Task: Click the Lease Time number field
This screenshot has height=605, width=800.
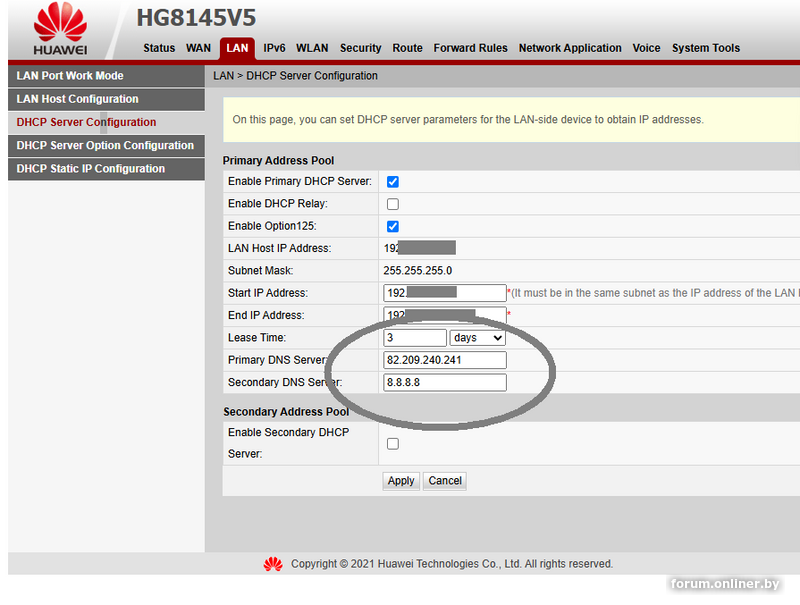Action: coord(415,338)
